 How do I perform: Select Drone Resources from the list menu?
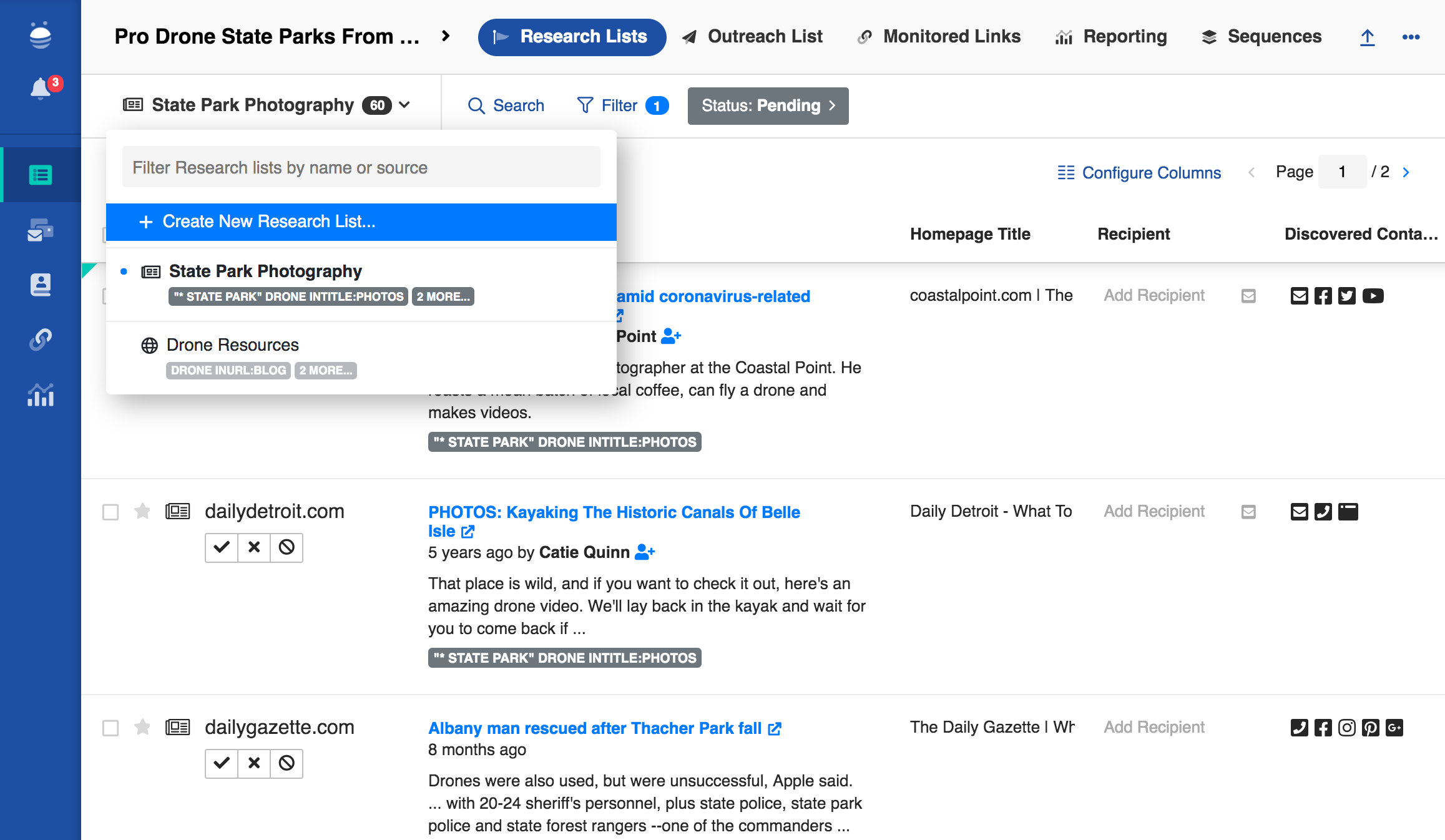point(233,344)
